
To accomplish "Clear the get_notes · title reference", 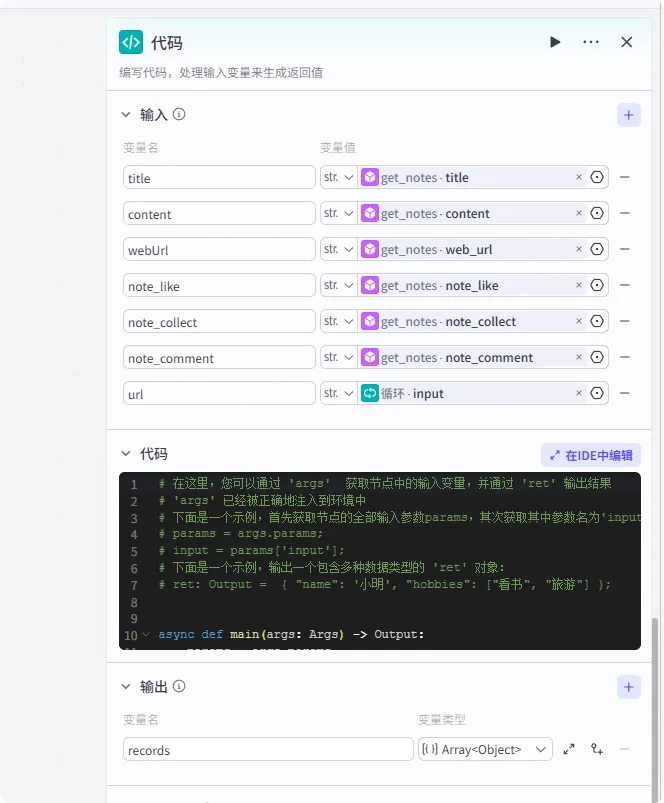I will tap(579, 177).
